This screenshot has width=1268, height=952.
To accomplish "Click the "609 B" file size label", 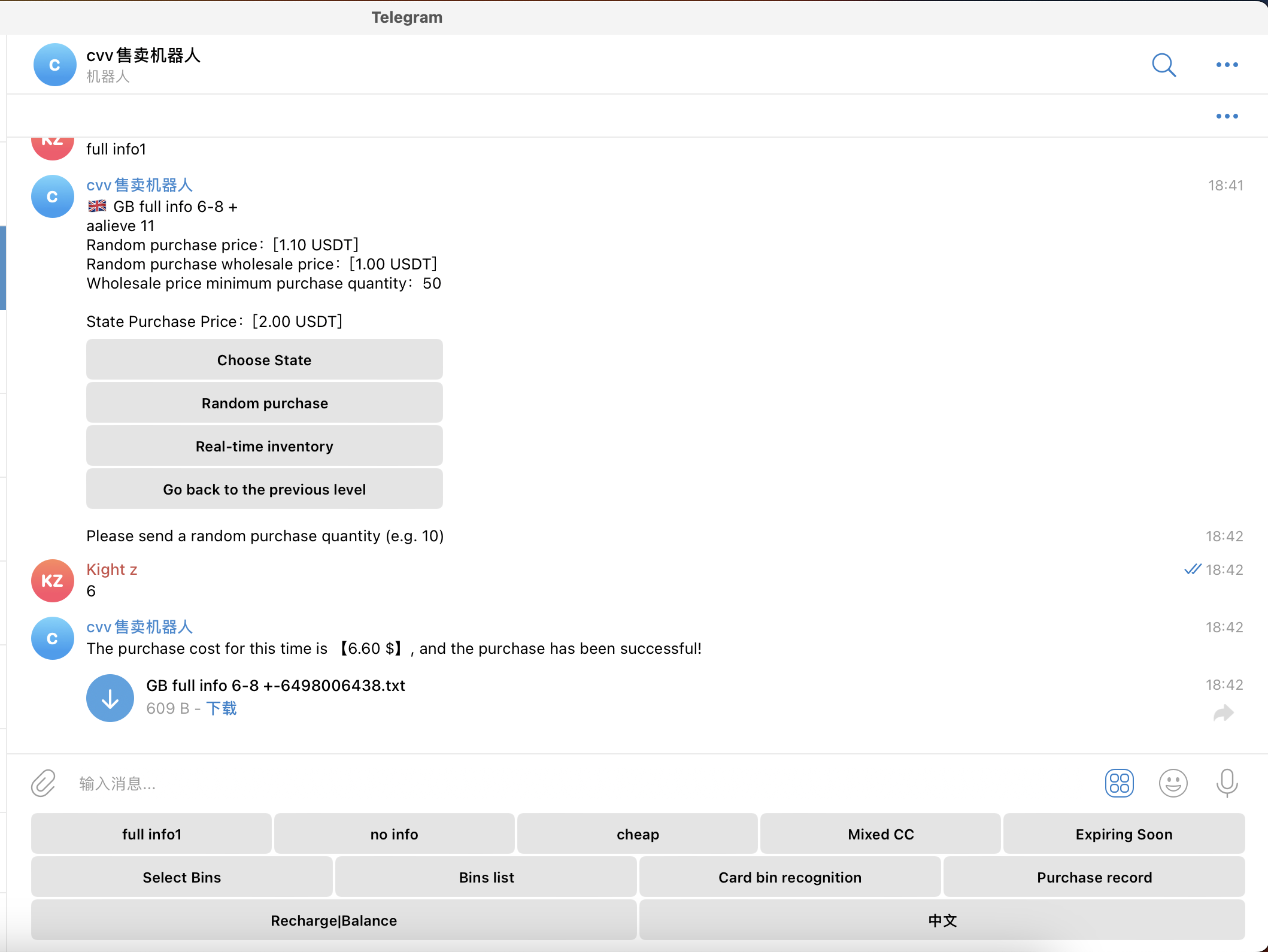I will click(x=168, y=708).
